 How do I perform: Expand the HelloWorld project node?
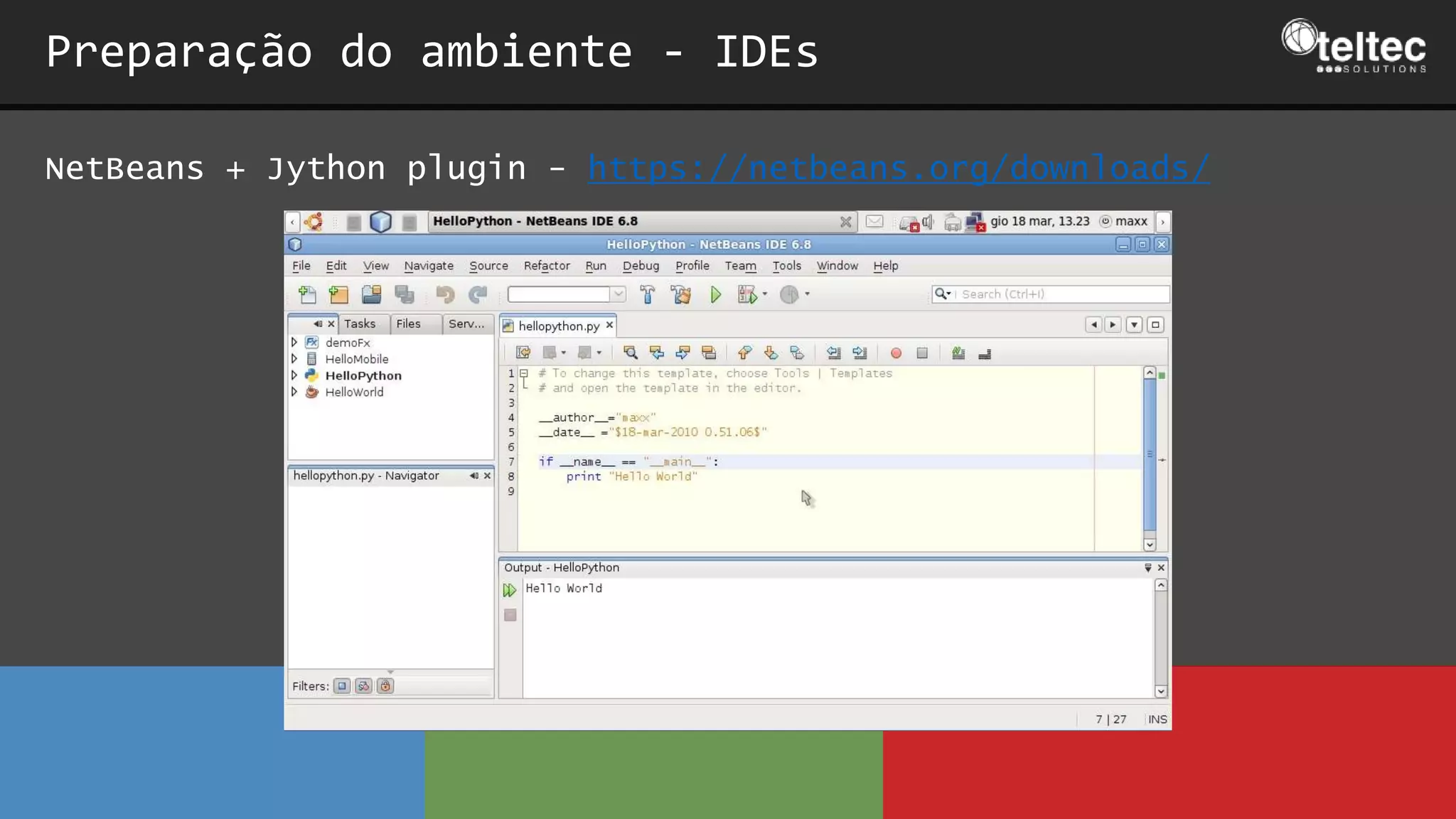click(x=294, y=392)
